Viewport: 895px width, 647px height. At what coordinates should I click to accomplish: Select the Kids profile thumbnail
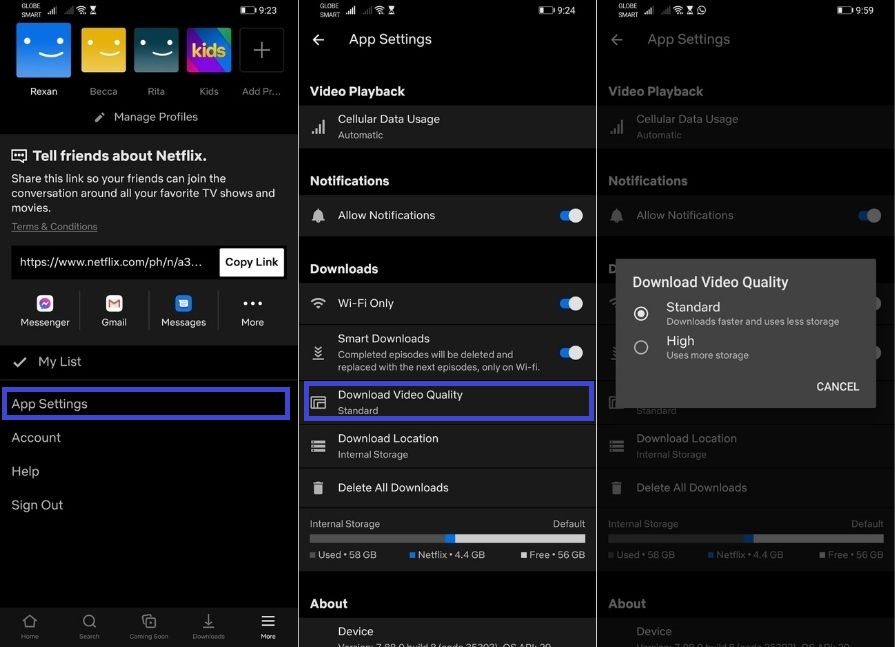coord(209,50)
